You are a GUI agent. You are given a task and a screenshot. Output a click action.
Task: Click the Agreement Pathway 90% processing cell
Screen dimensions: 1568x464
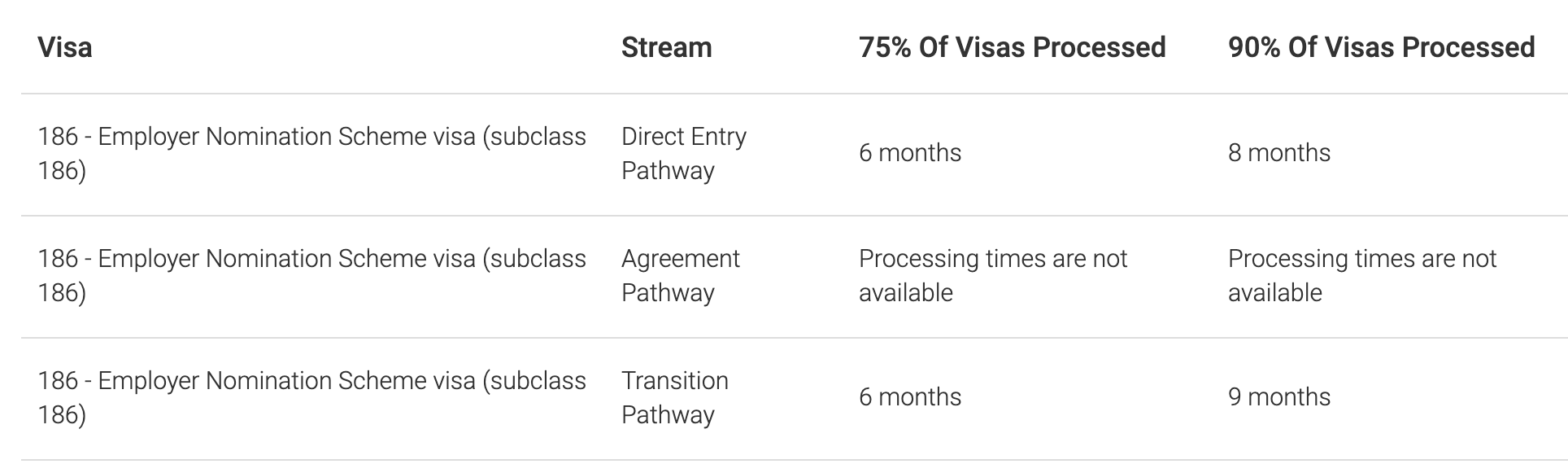tap(1361, 275)
